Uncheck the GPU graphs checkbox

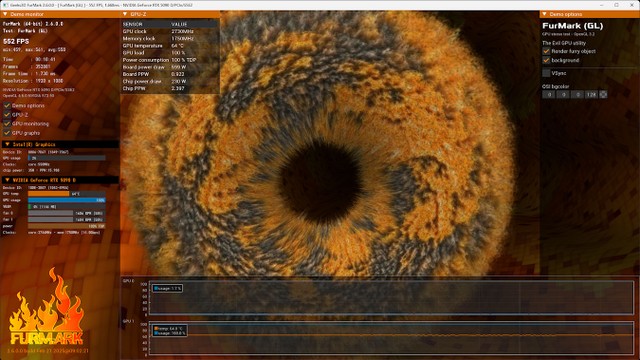click(x=7, y=133)
